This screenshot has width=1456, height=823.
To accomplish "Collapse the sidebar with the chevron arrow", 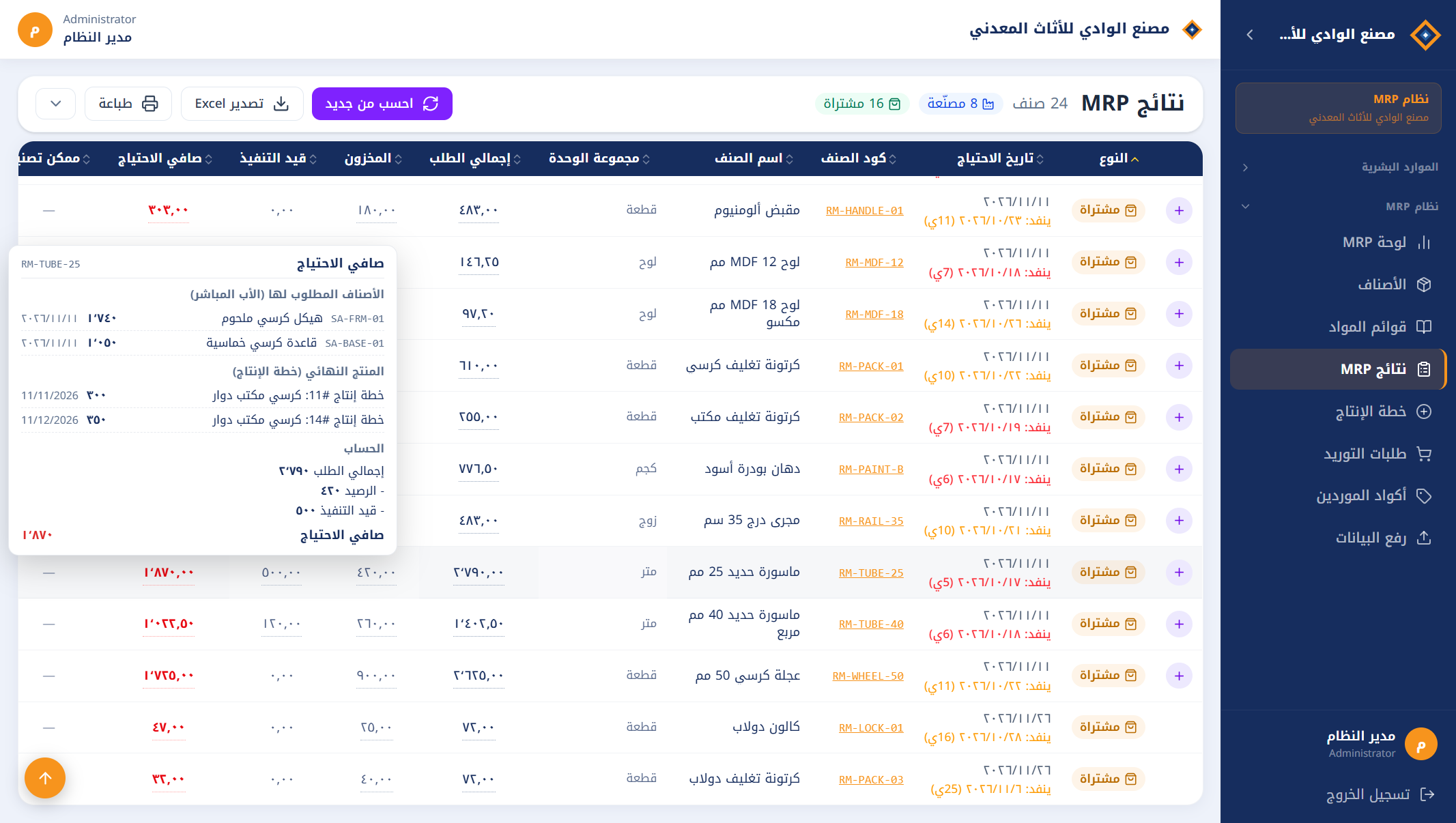I will [x=1250, y=34].
